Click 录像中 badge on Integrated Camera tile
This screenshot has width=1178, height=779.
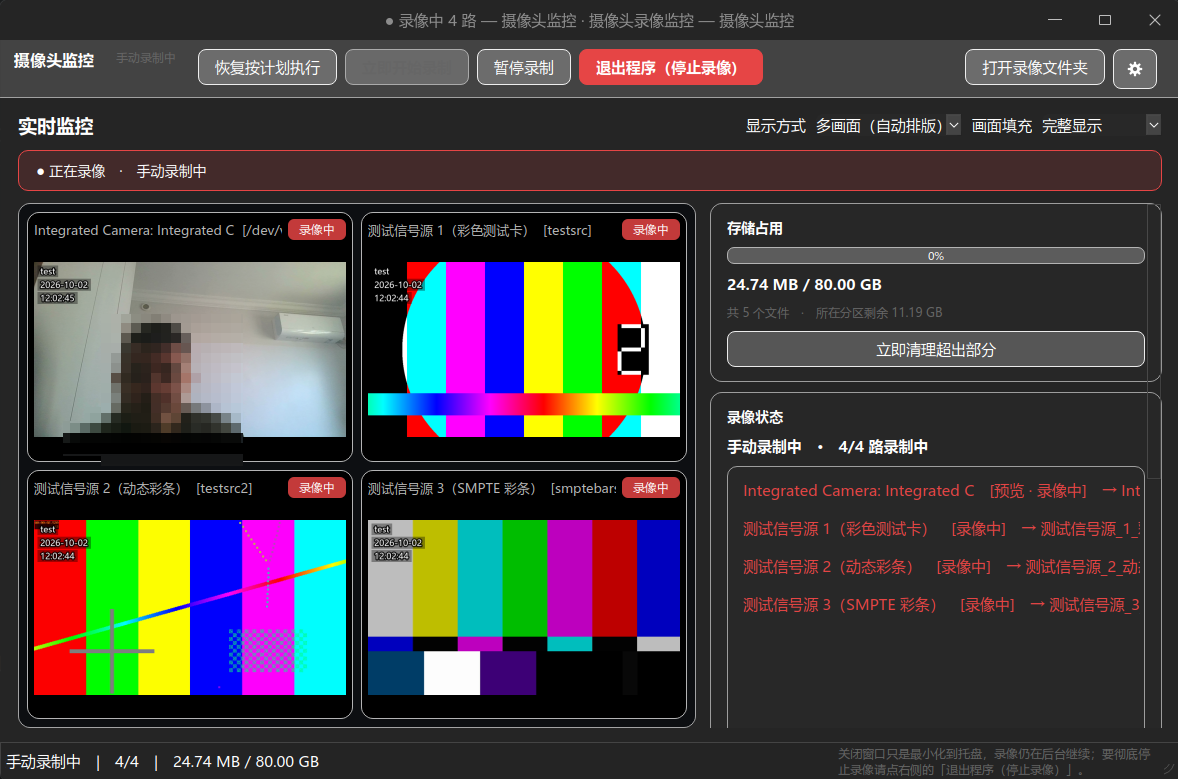pyautogui.click(x=316, y=230)
